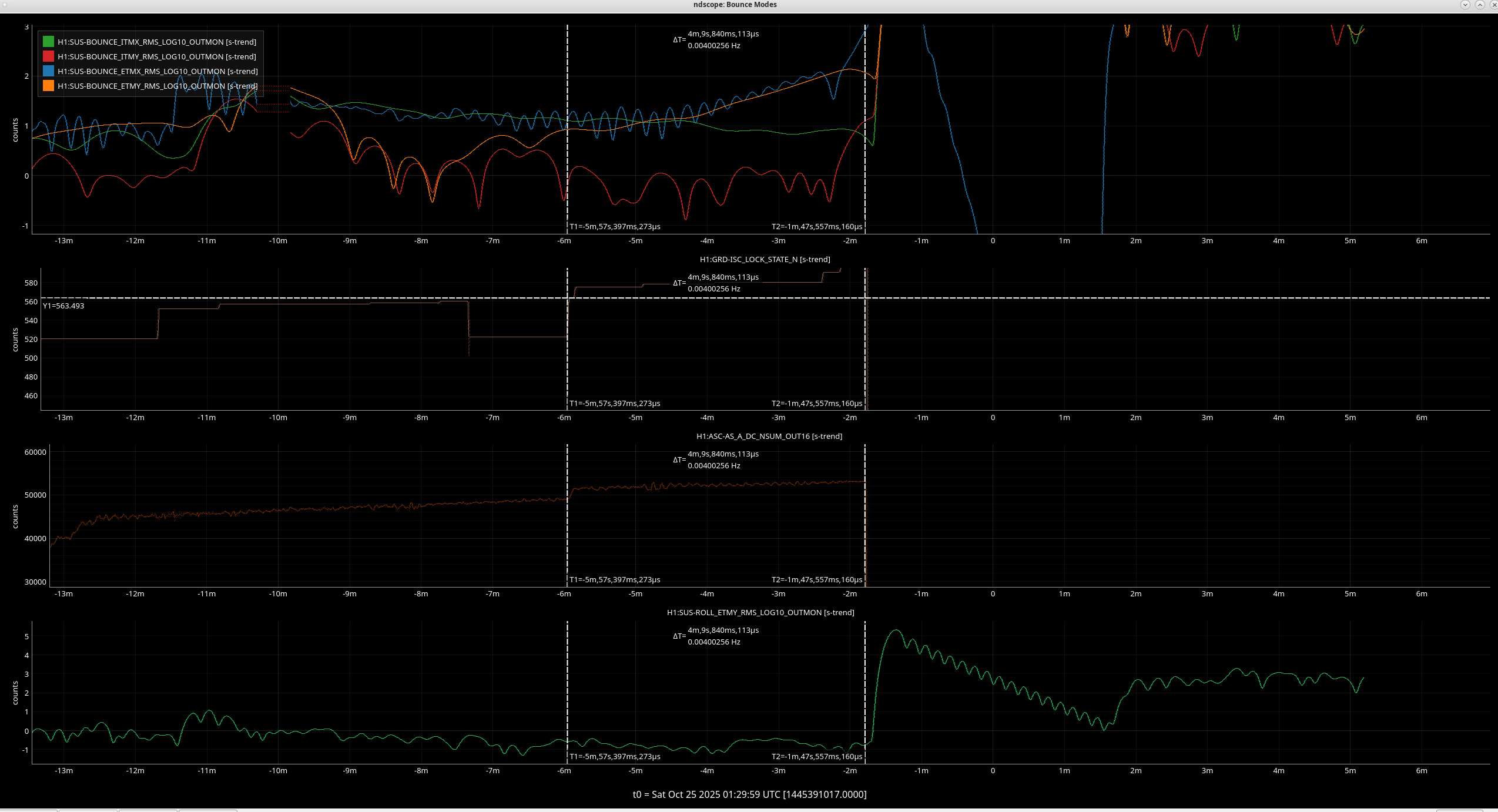Click the t0 timestamp label at bottom

click(749, 794)
